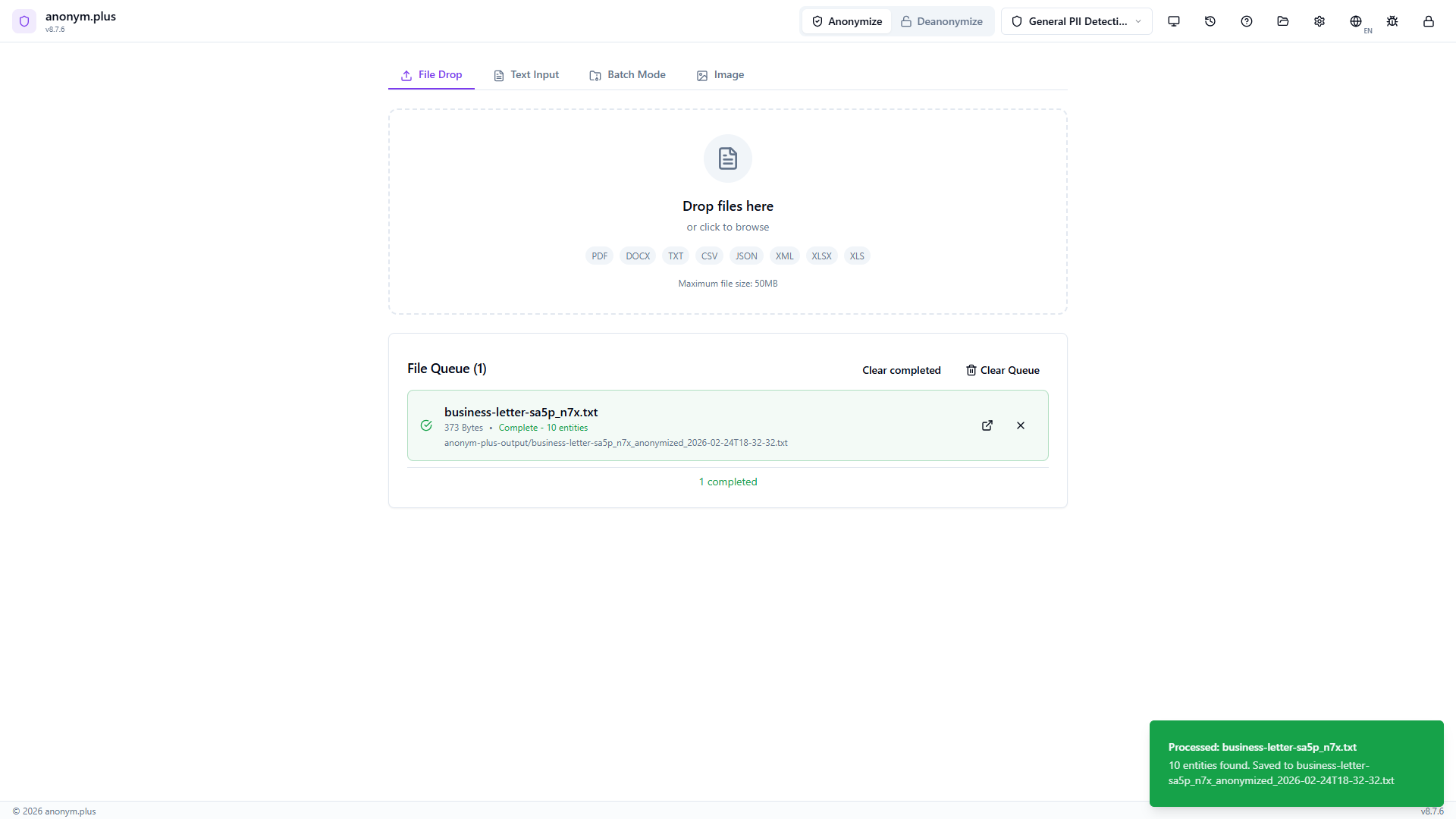Open the Batch Mode tab
The width and height of the screenshot is (1456, 819).
click(627, 74)
